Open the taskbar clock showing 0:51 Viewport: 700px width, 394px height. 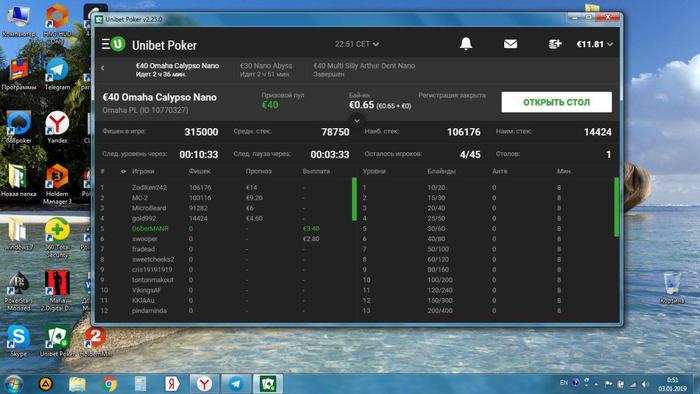coord(672,384)
